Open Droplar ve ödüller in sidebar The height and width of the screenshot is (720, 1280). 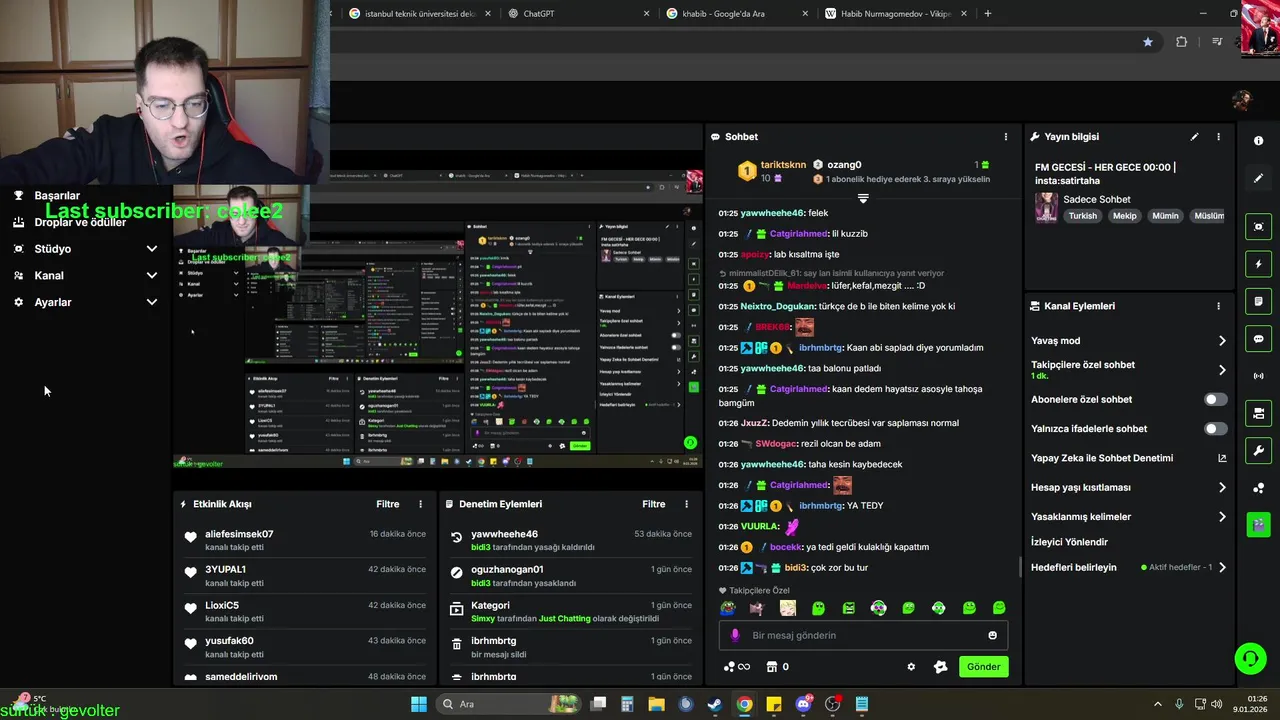[x=80, y=222]
